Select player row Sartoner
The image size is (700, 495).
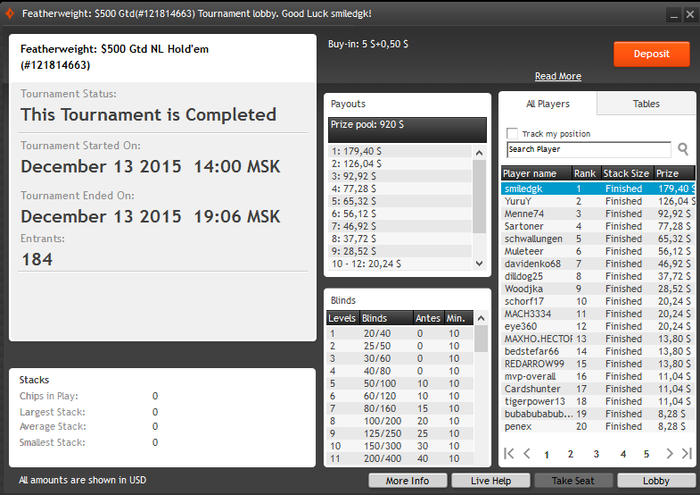tap(598, 226)
